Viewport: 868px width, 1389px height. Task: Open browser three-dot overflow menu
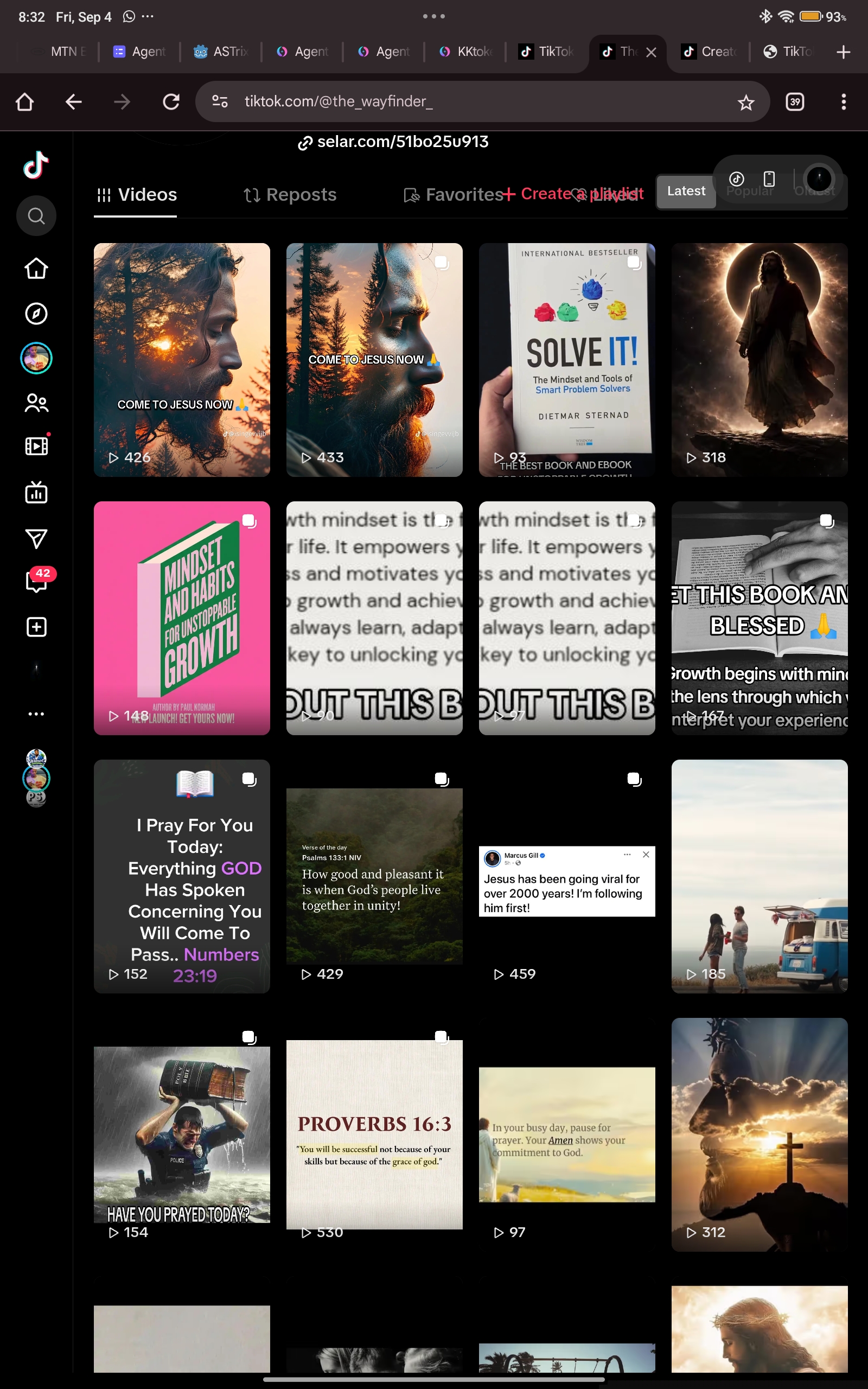click(x=843, y=101)
